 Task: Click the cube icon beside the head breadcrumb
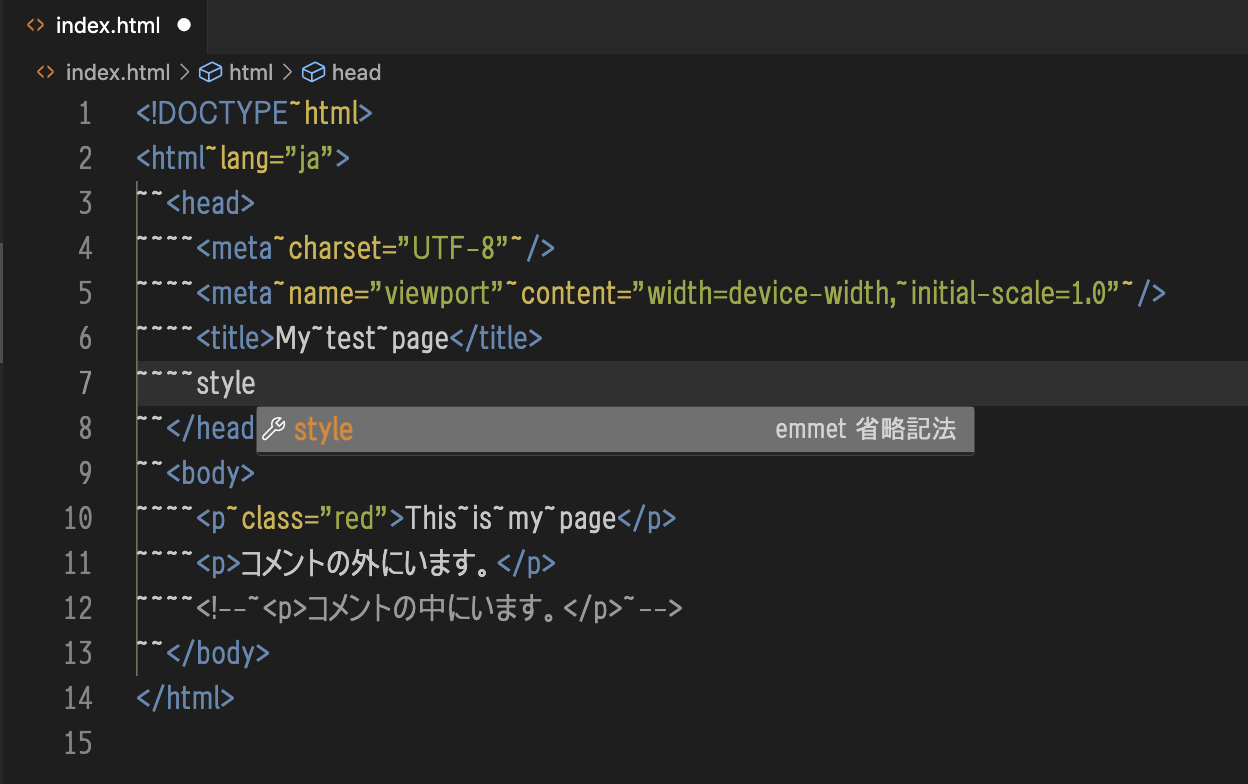point(314,72)
